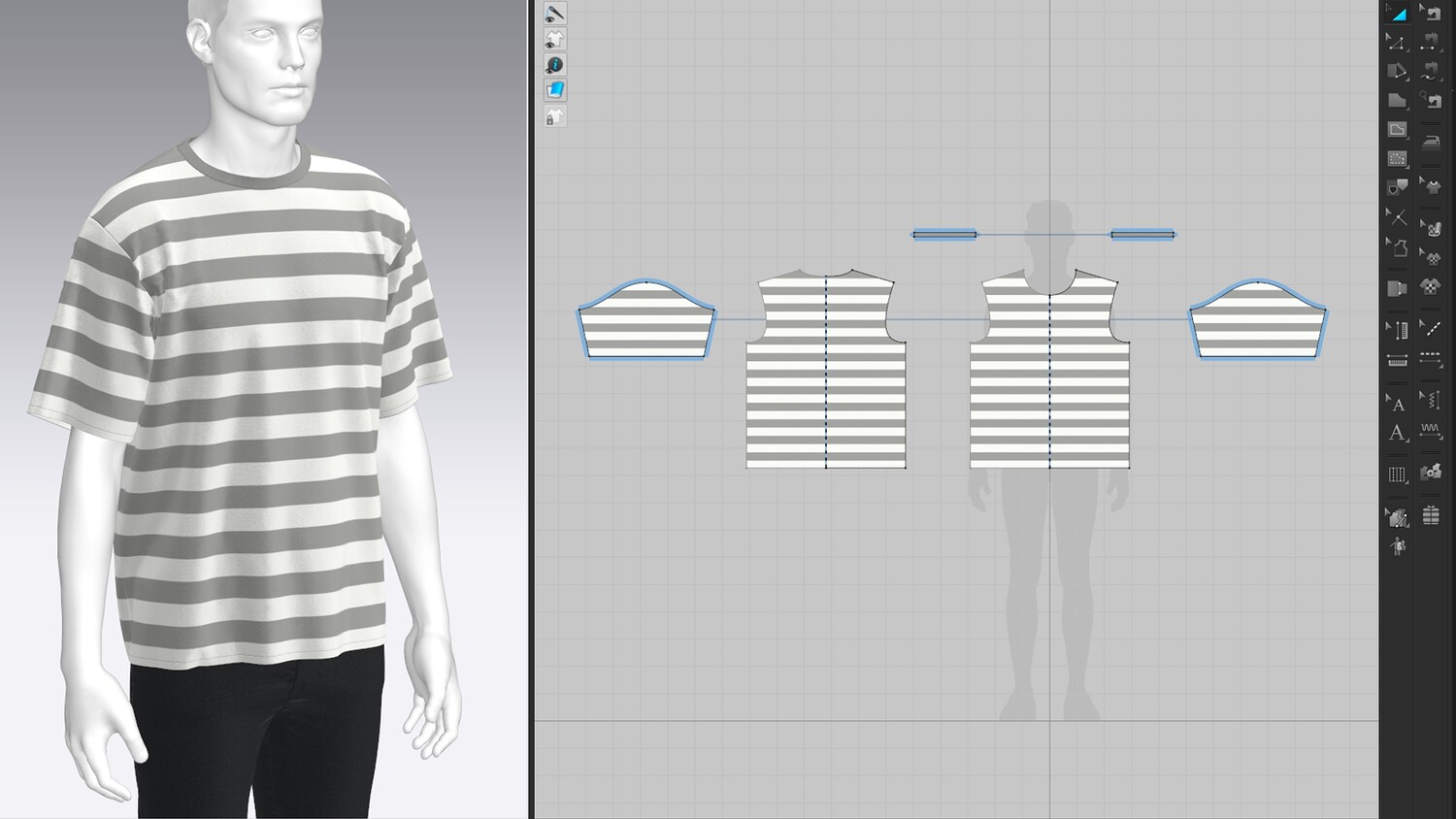
Task: Toggle sewing line visibility (needle eye icon)
Action: pyautogui.click(x=554, y=14)
